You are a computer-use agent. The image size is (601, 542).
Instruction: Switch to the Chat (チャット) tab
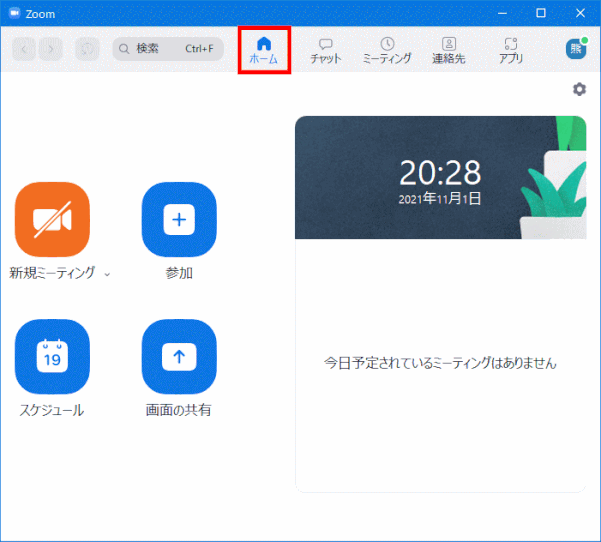pos(326,50)
